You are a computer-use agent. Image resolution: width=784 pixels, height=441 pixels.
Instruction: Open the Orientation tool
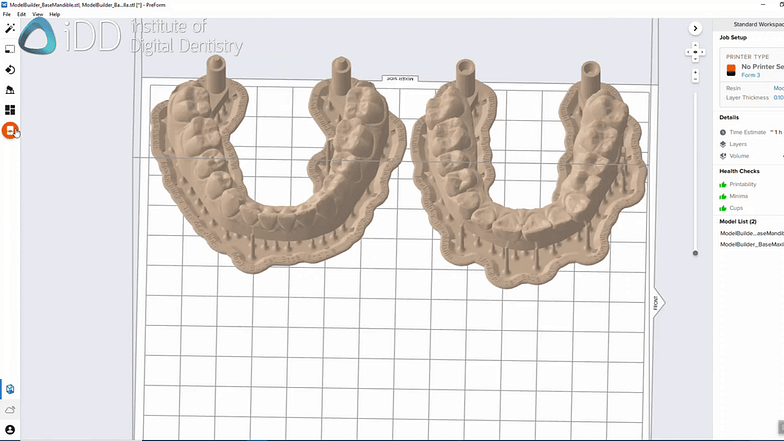(x=10, y=69)
